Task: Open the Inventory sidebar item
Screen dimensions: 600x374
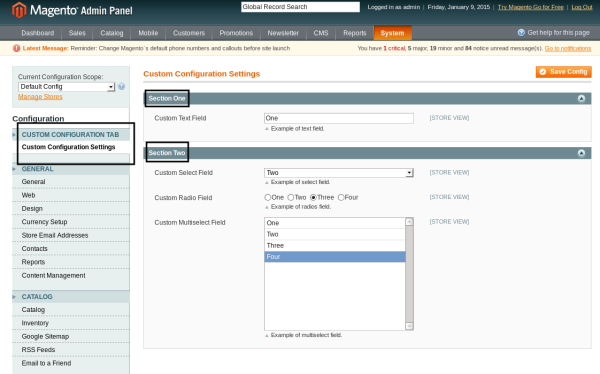Action: point(35,323)
